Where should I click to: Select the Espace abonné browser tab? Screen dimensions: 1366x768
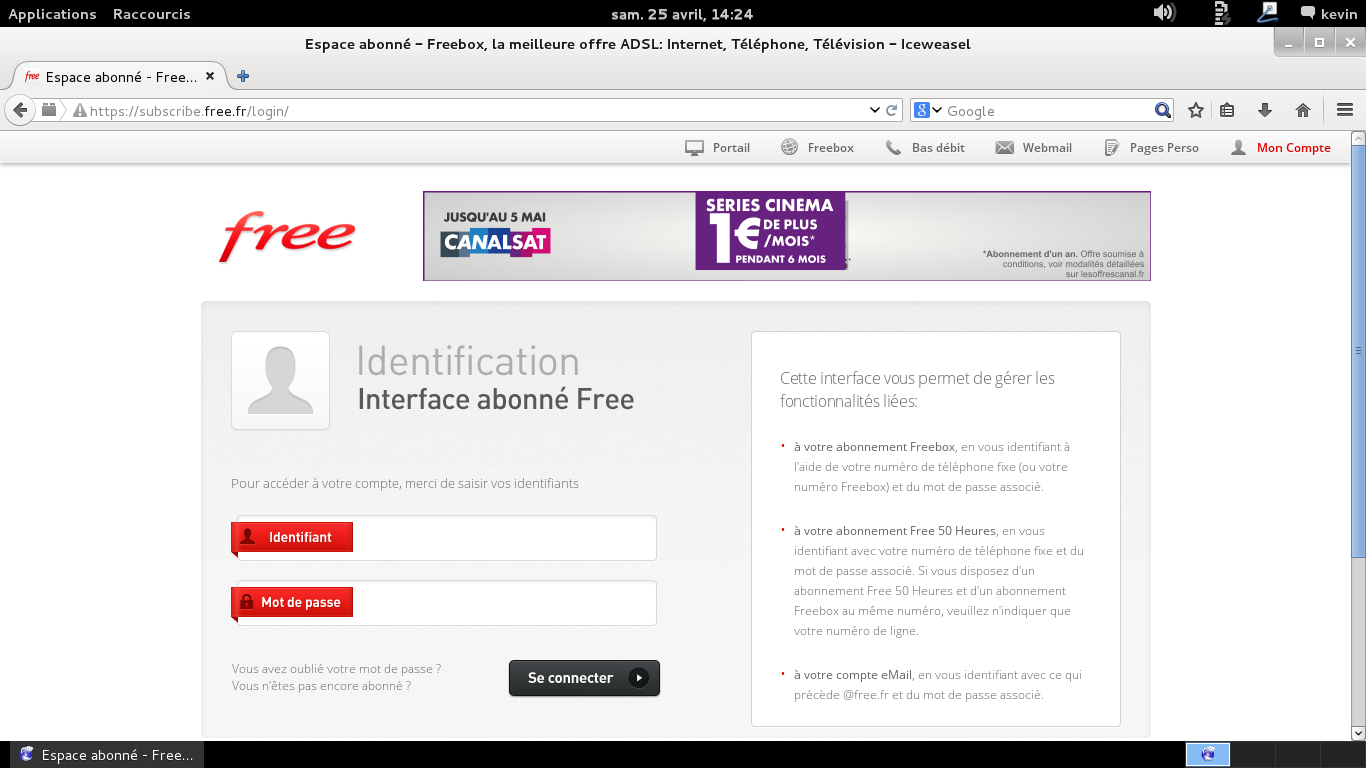(x=120, y=77)
